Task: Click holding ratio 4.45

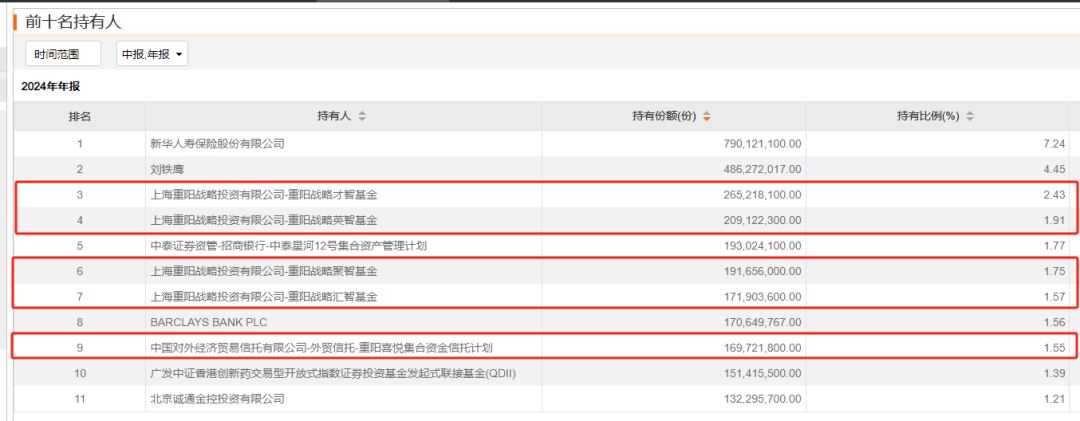Action: [x=1056, y=170]
